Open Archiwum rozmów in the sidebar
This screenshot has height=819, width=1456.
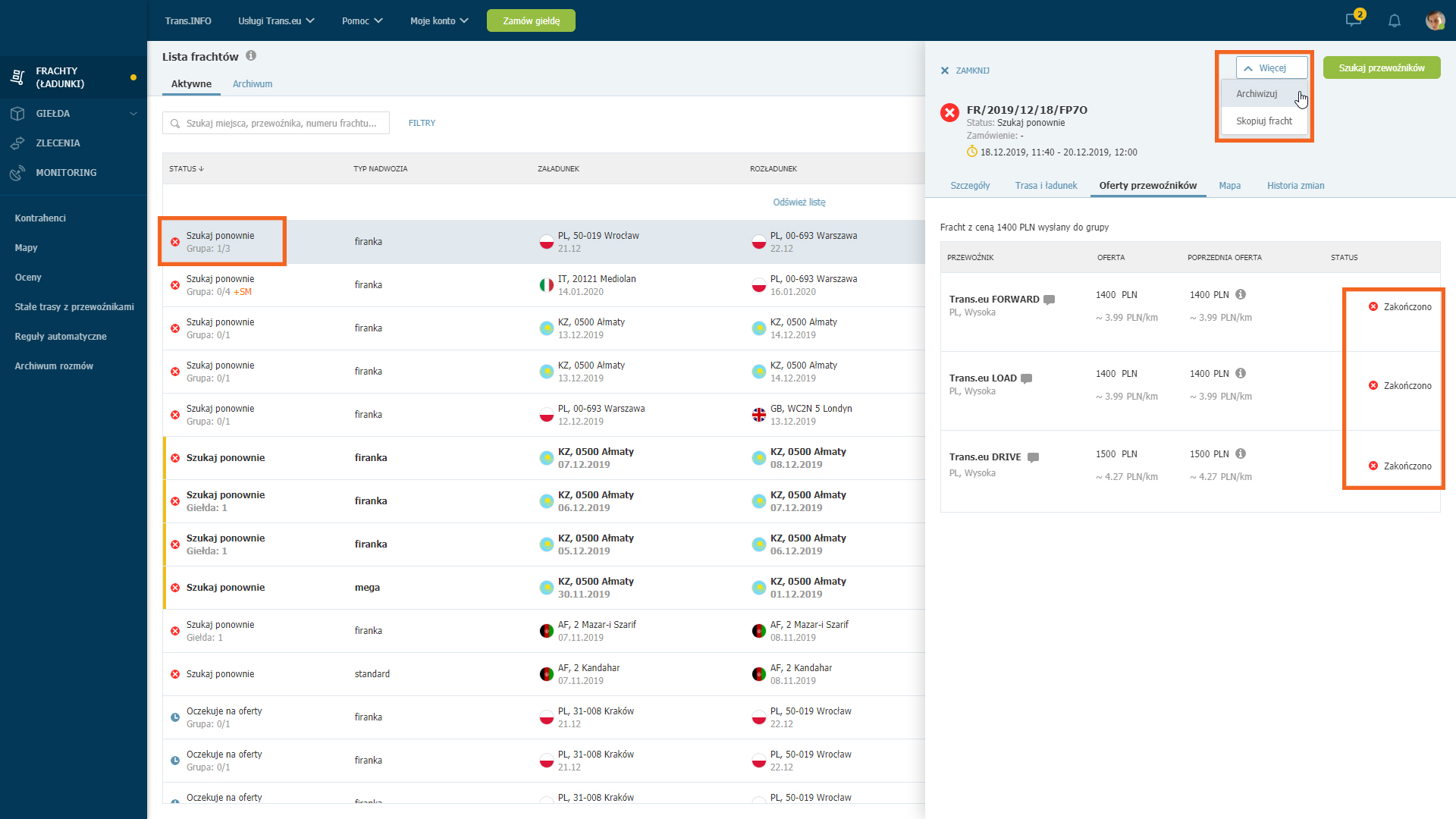tap(54, 366)
